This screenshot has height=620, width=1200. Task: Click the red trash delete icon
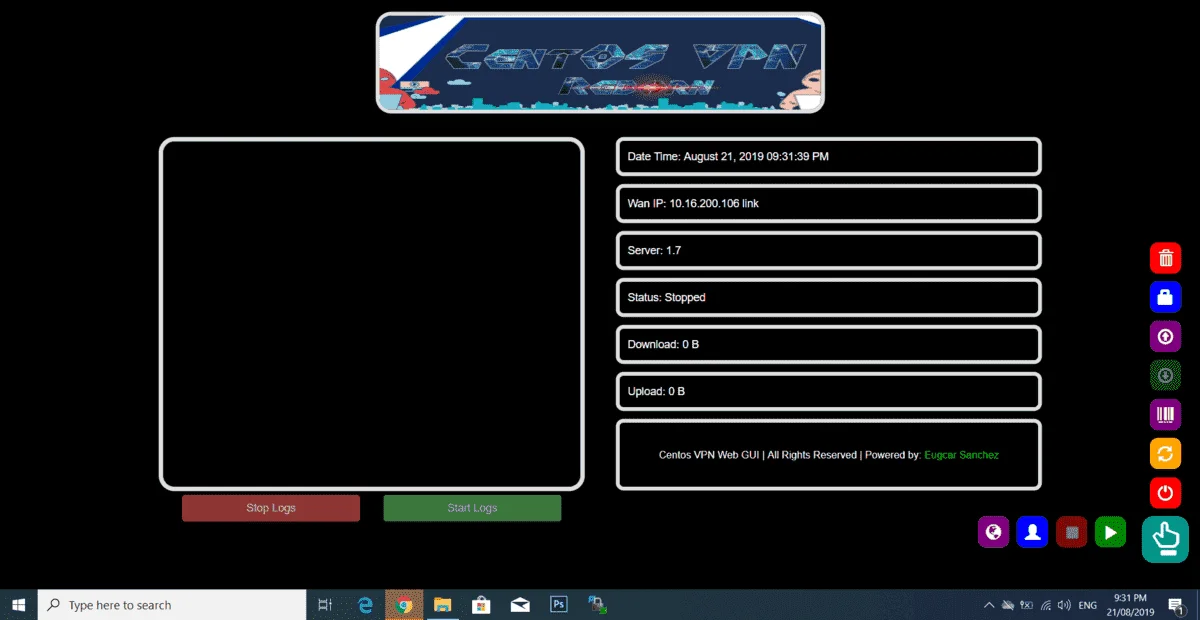coord(1165,258)
